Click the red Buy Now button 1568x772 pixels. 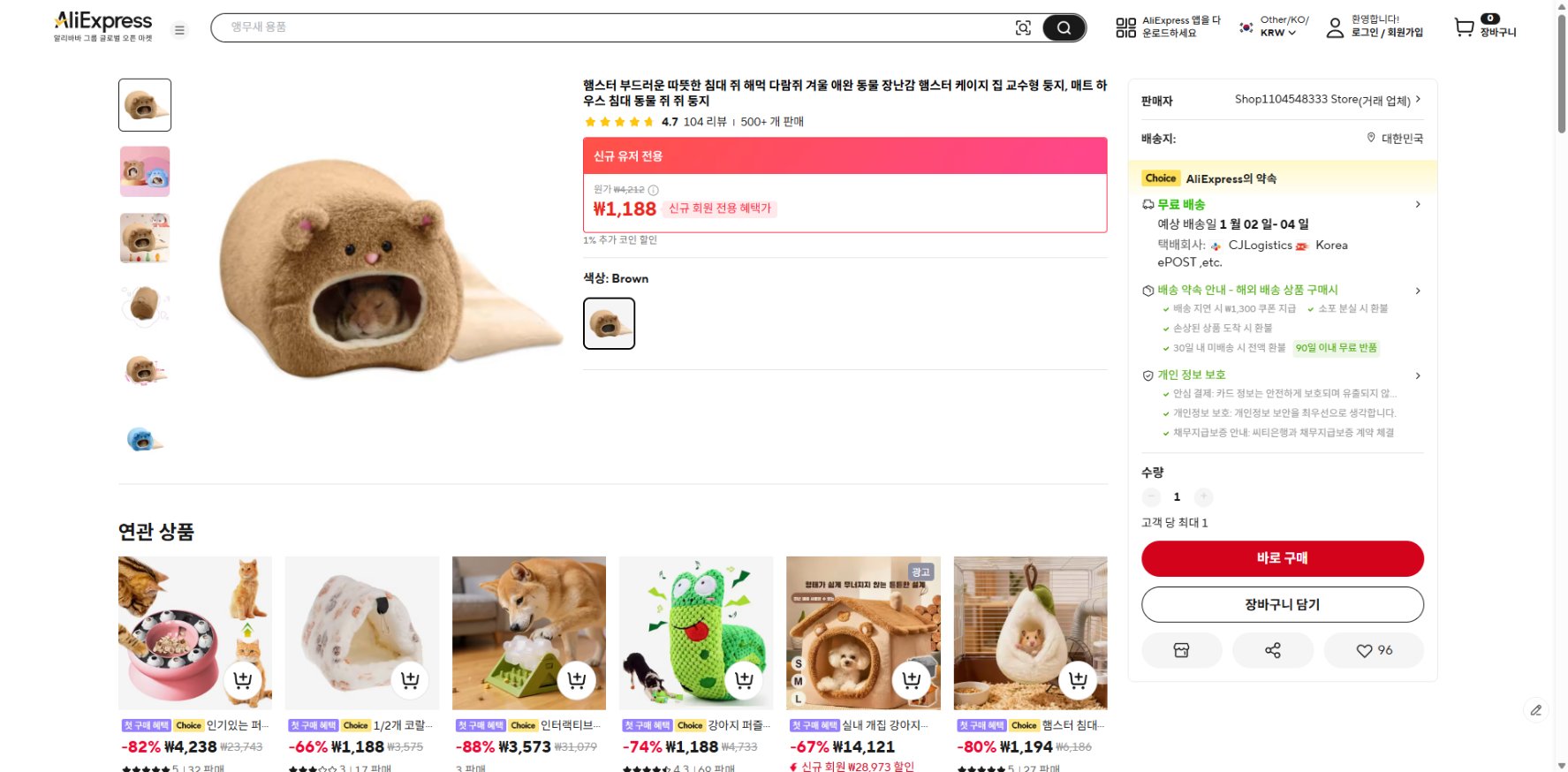tap(1282, 558)
